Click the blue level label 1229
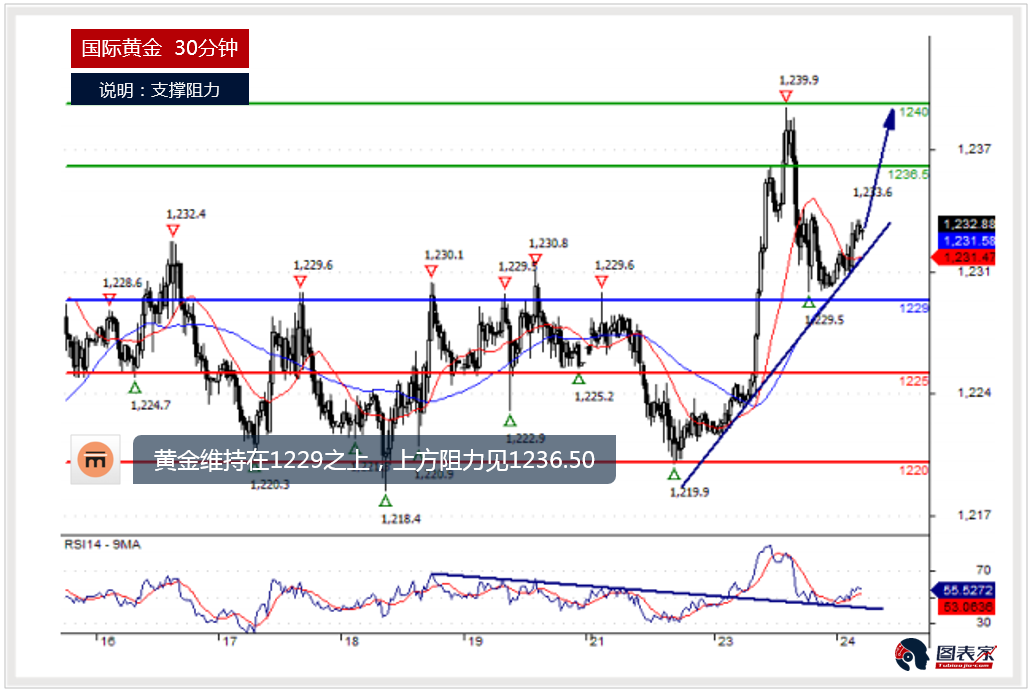Screen dimensions: 1031x693 pos(914,308)
